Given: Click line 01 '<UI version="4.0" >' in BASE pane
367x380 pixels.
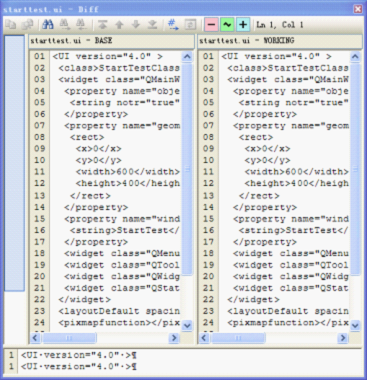Looking at the screenshot, I should [107, 56].
